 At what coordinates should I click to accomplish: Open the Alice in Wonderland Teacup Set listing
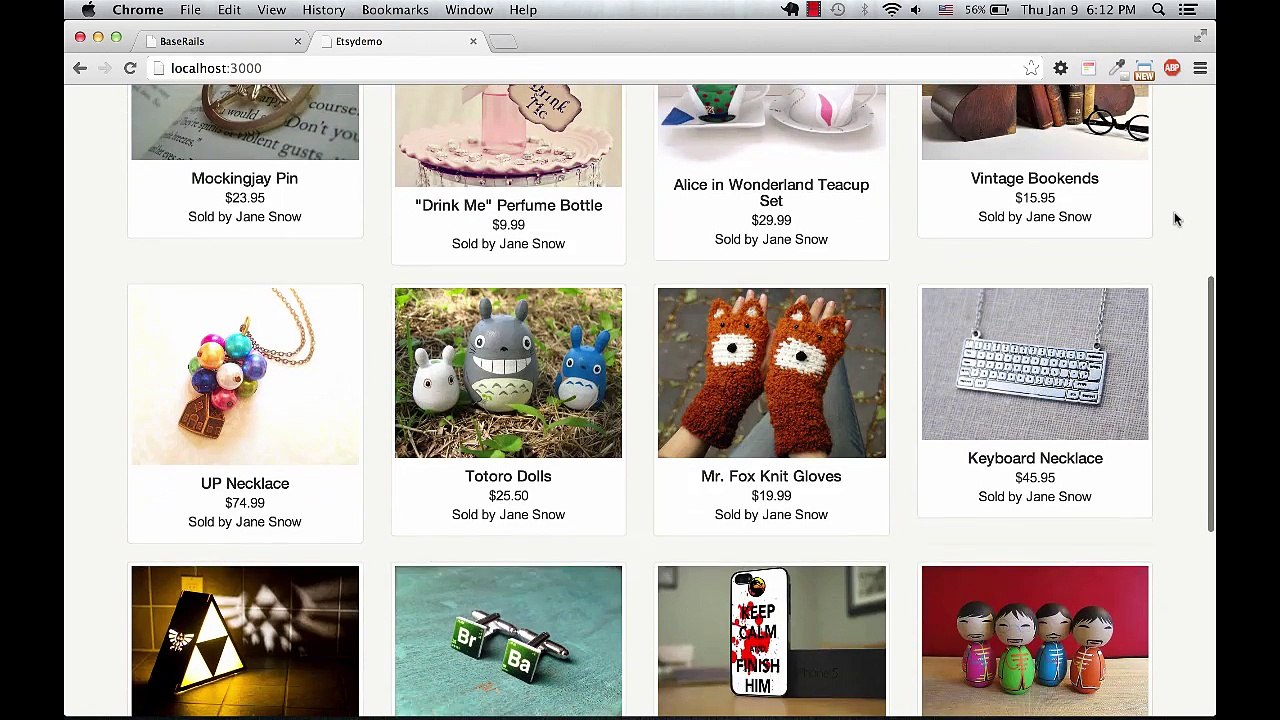771,193
